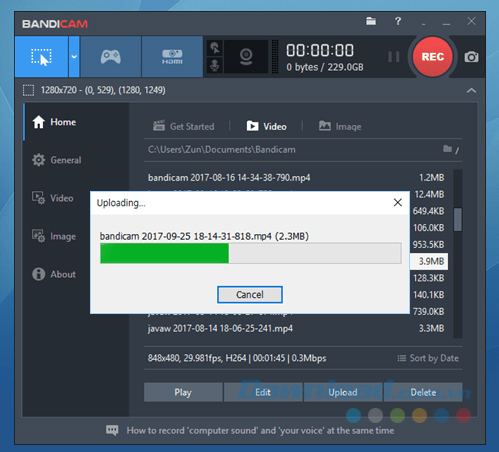Click the 0 bytes / 229.0GB storage text

point(325,67)
